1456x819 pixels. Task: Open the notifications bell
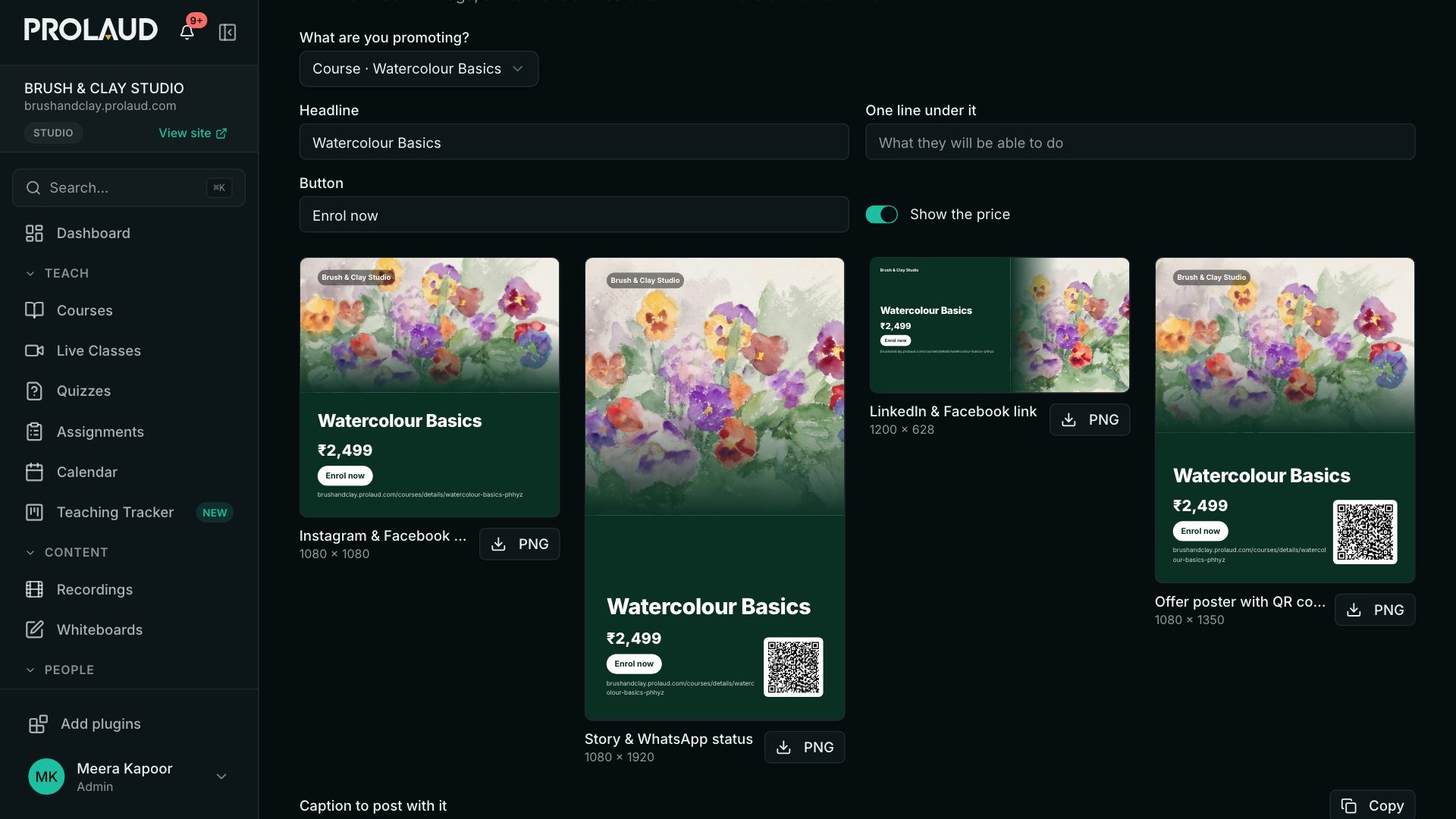(187, 32)
